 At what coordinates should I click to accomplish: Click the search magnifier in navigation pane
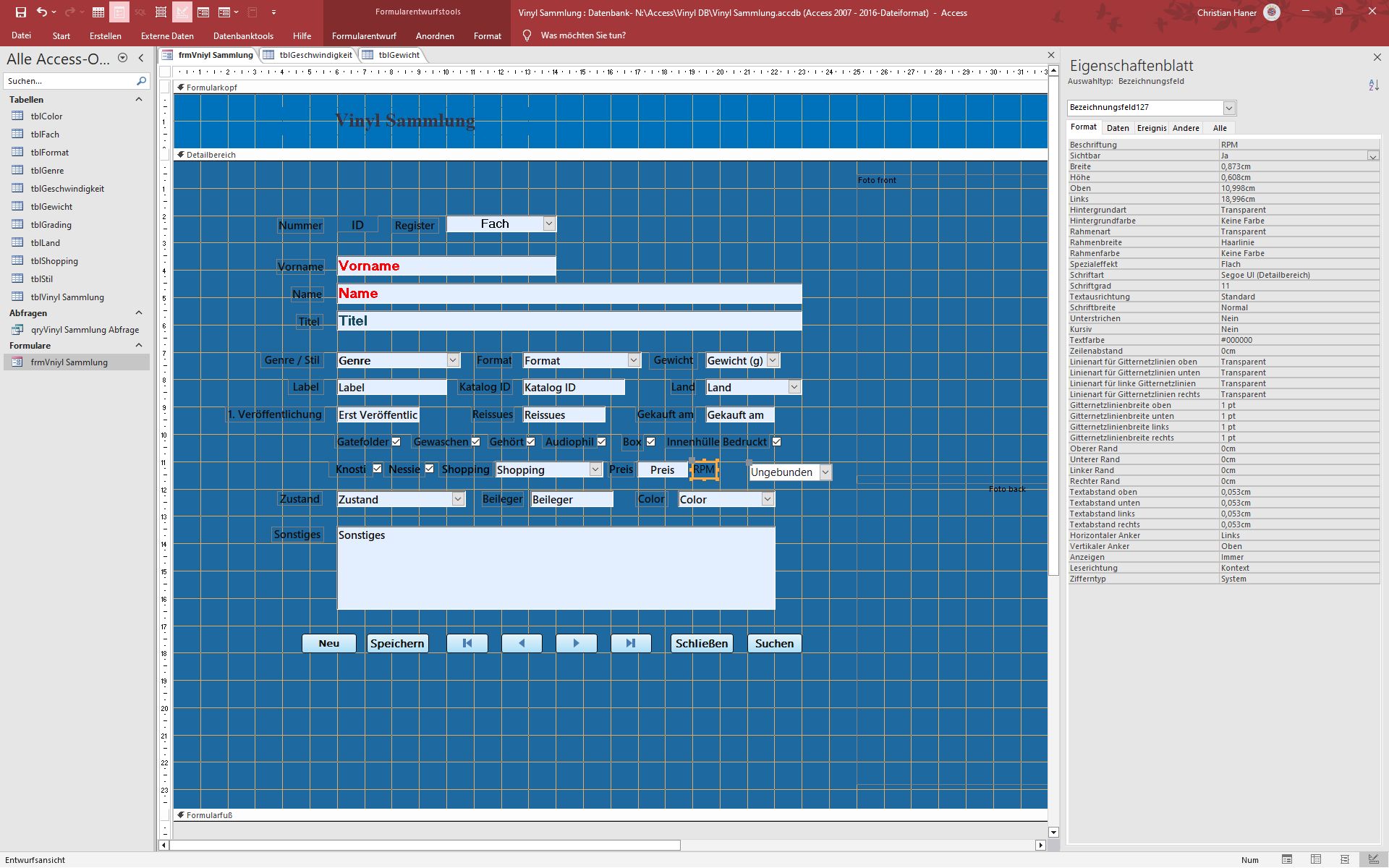tap(141, 81)
